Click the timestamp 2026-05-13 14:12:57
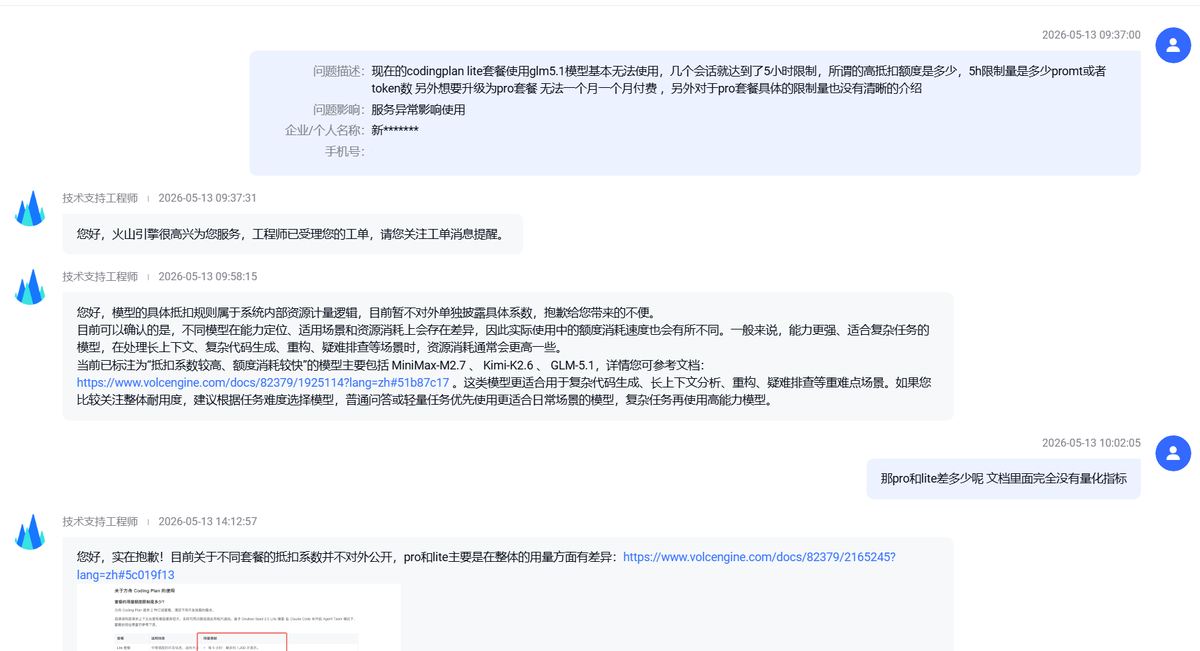1200x651 pixels. (207, 521)
